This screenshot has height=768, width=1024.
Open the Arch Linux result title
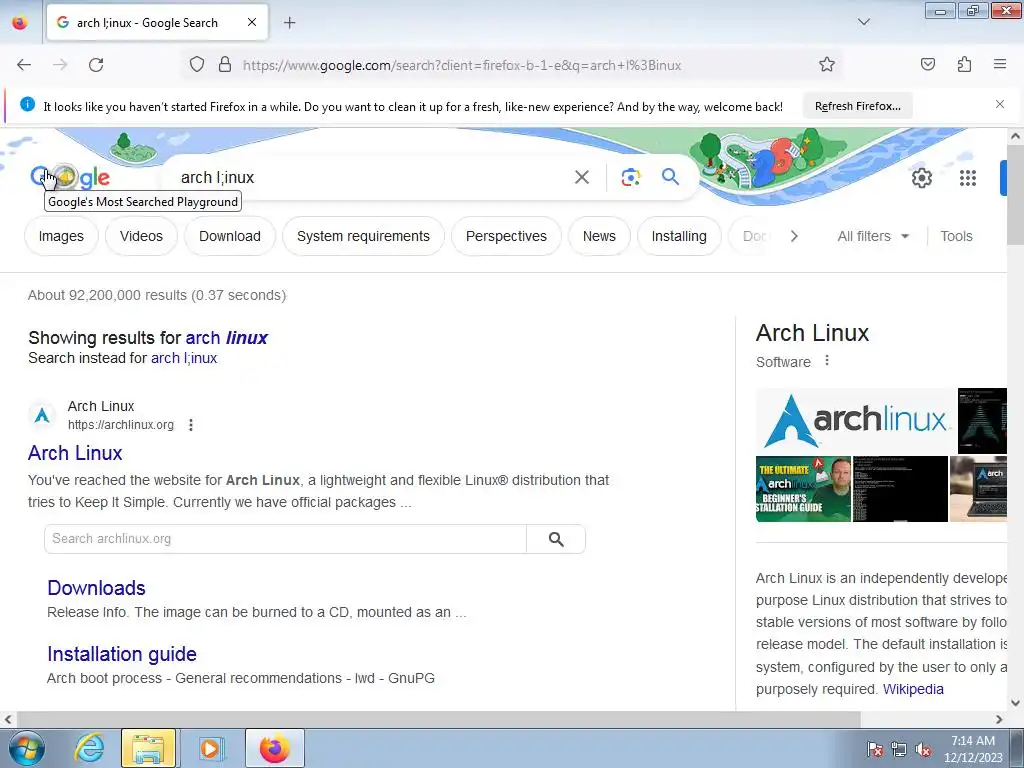(75, 453)
